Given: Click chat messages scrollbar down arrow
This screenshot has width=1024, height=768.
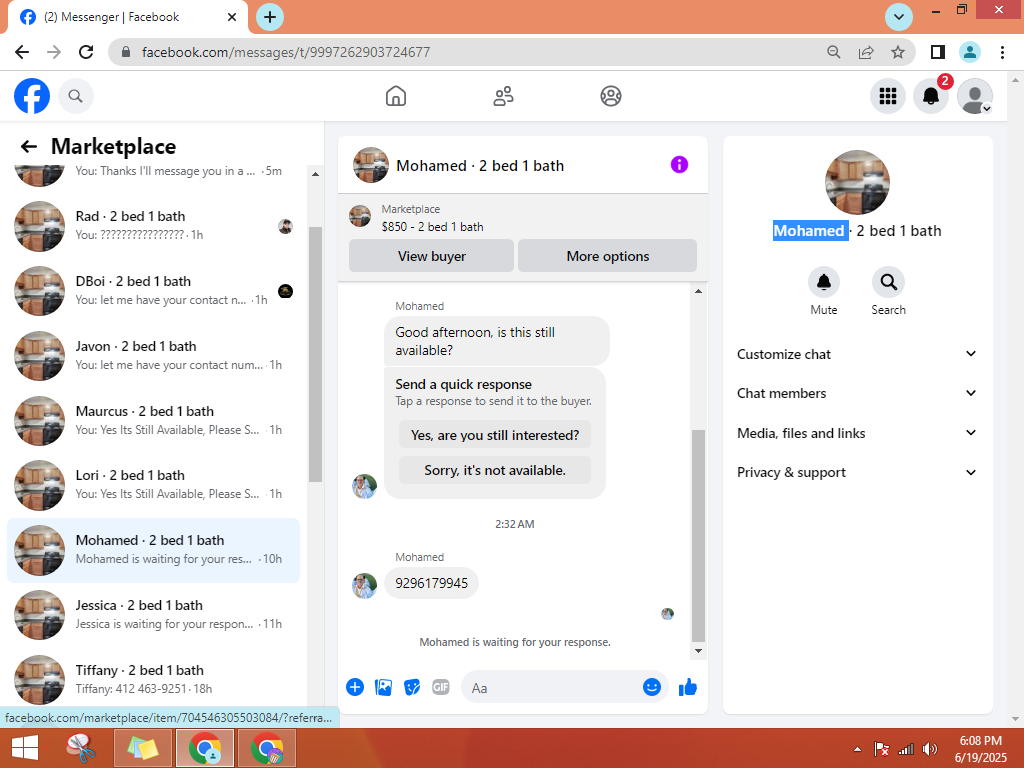Looking at the screenshot, I should click(698, 650).
